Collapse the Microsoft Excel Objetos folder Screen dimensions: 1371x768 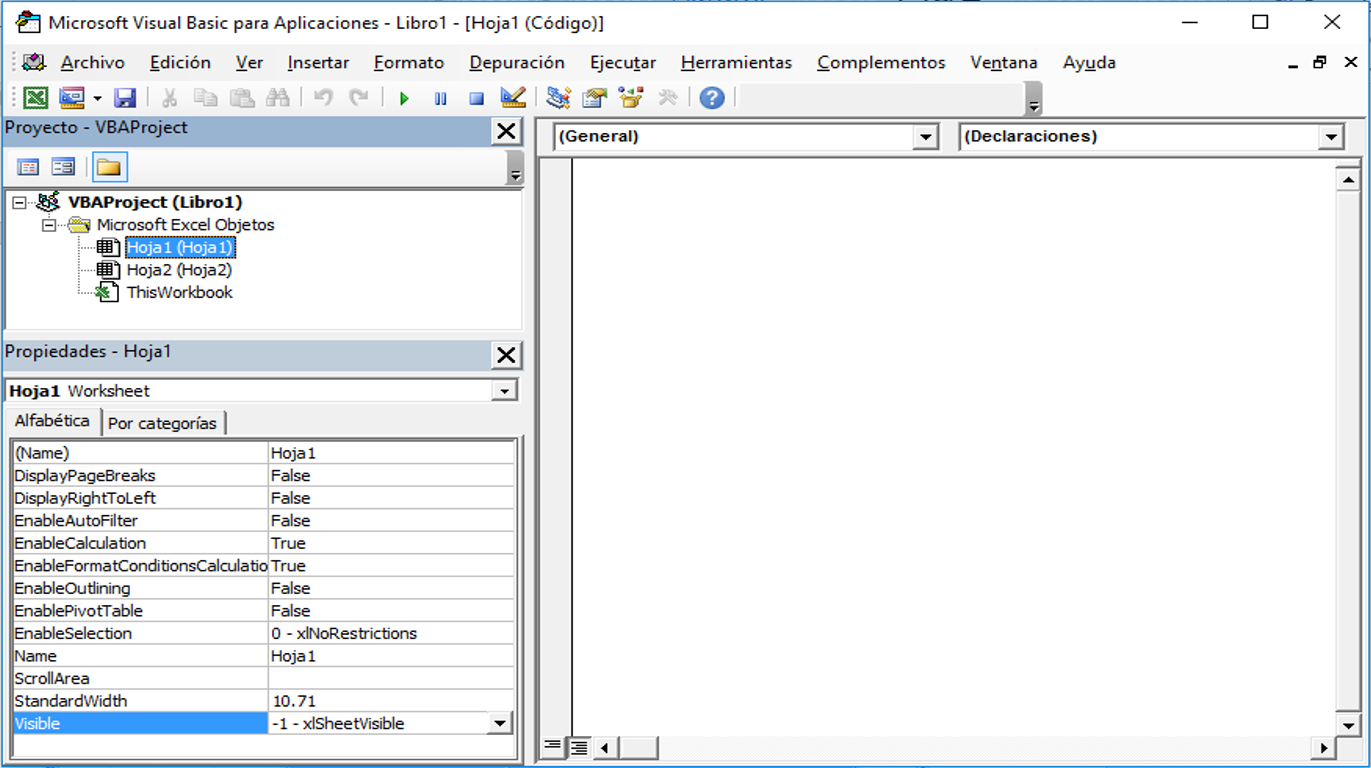pos(48,225)
